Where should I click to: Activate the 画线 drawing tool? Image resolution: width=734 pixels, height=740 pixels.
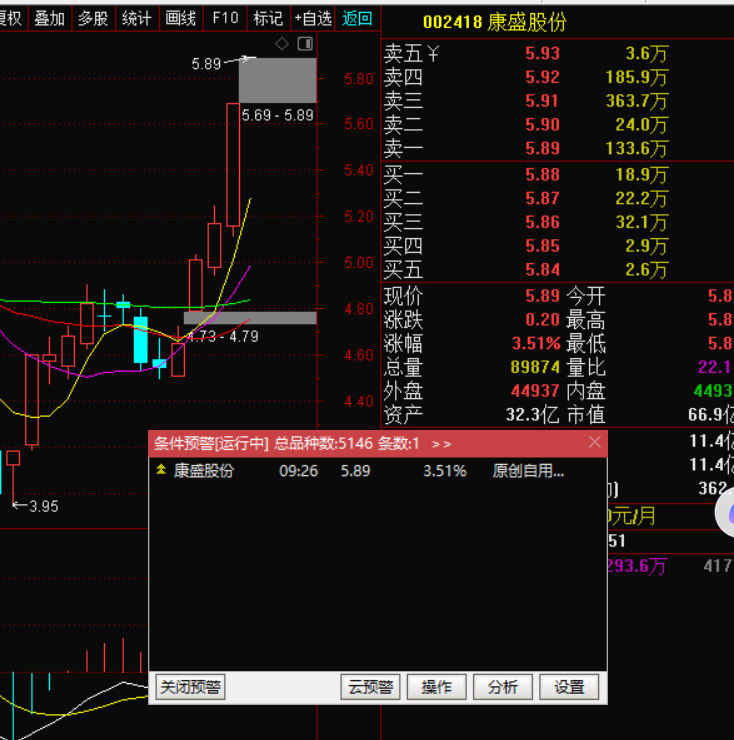point(181,18)
